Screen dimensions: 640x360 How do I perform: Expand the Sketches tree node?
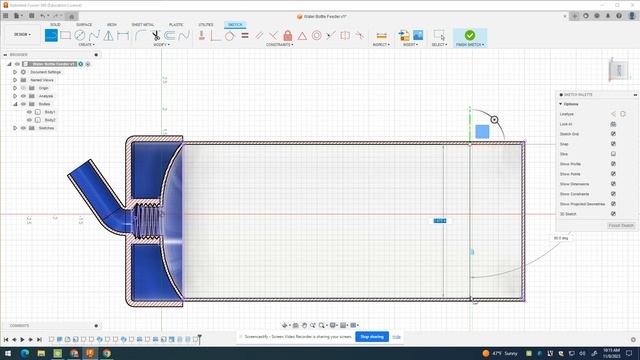15,128
